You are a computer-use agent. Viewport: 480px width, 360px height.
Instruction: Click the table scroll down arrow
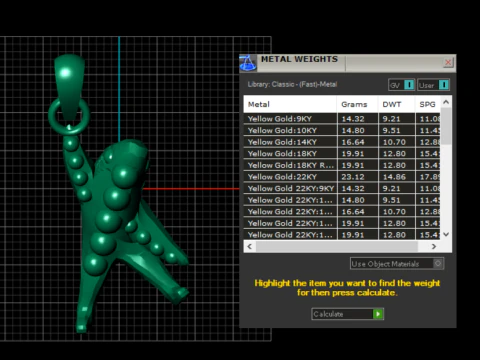click(446, 234)
